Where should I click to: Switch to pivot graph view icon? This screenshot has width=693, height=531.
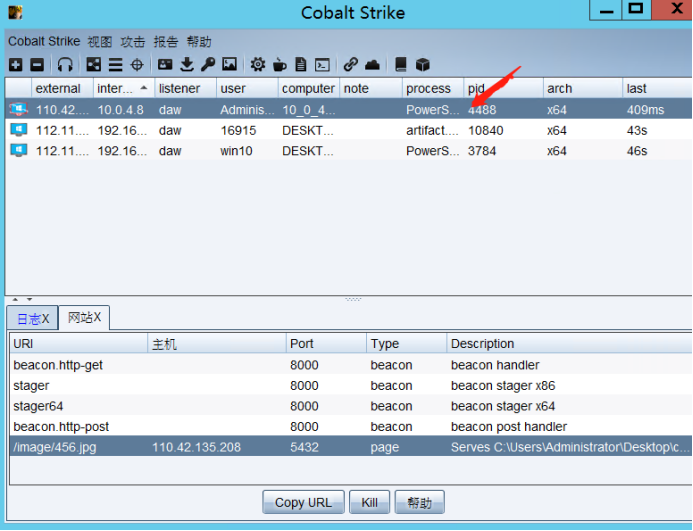pyautogui.click(x=93, y=65)
